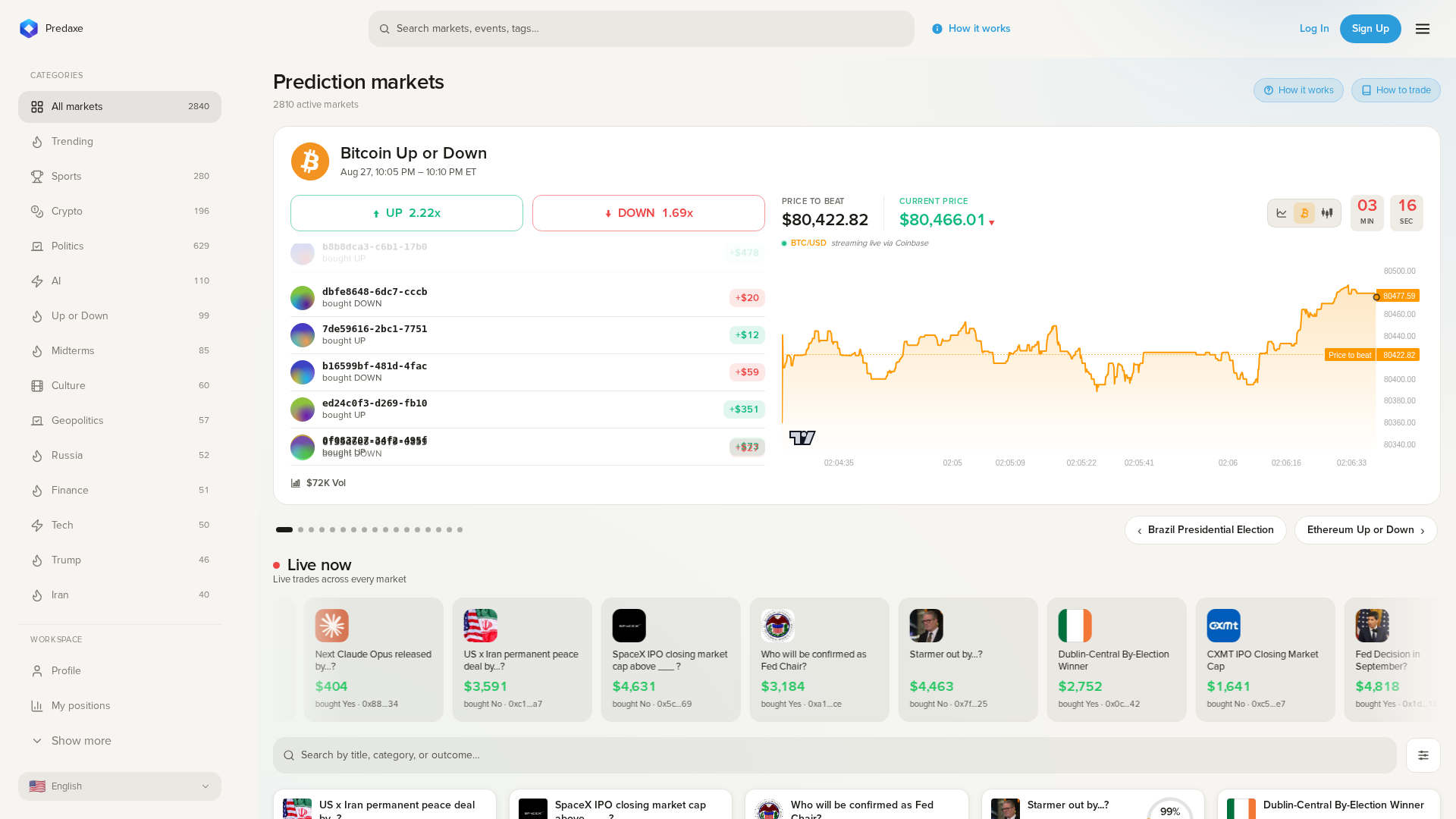Click How it works pill button
This screenshot has width=1456, height=819.
(1298, 90)
